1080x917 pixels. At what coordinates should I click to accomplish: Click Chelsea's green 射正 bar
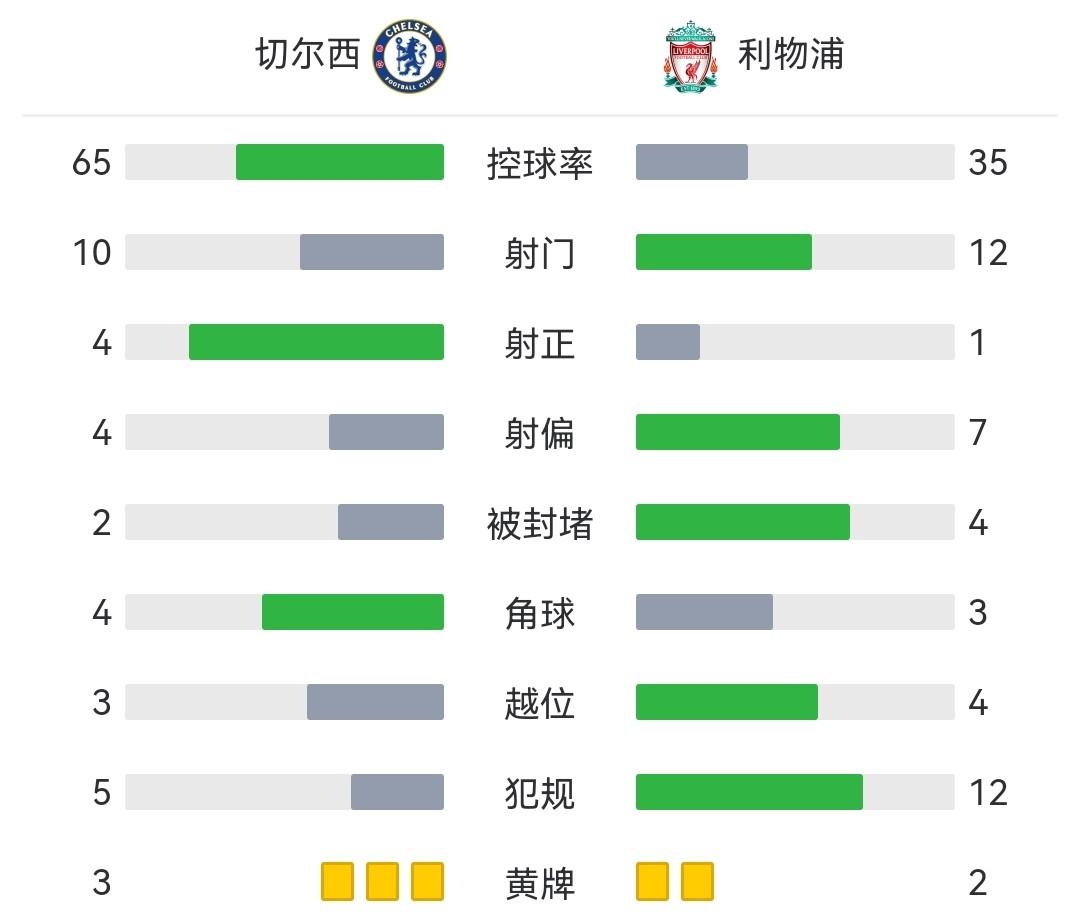point(316,342)
